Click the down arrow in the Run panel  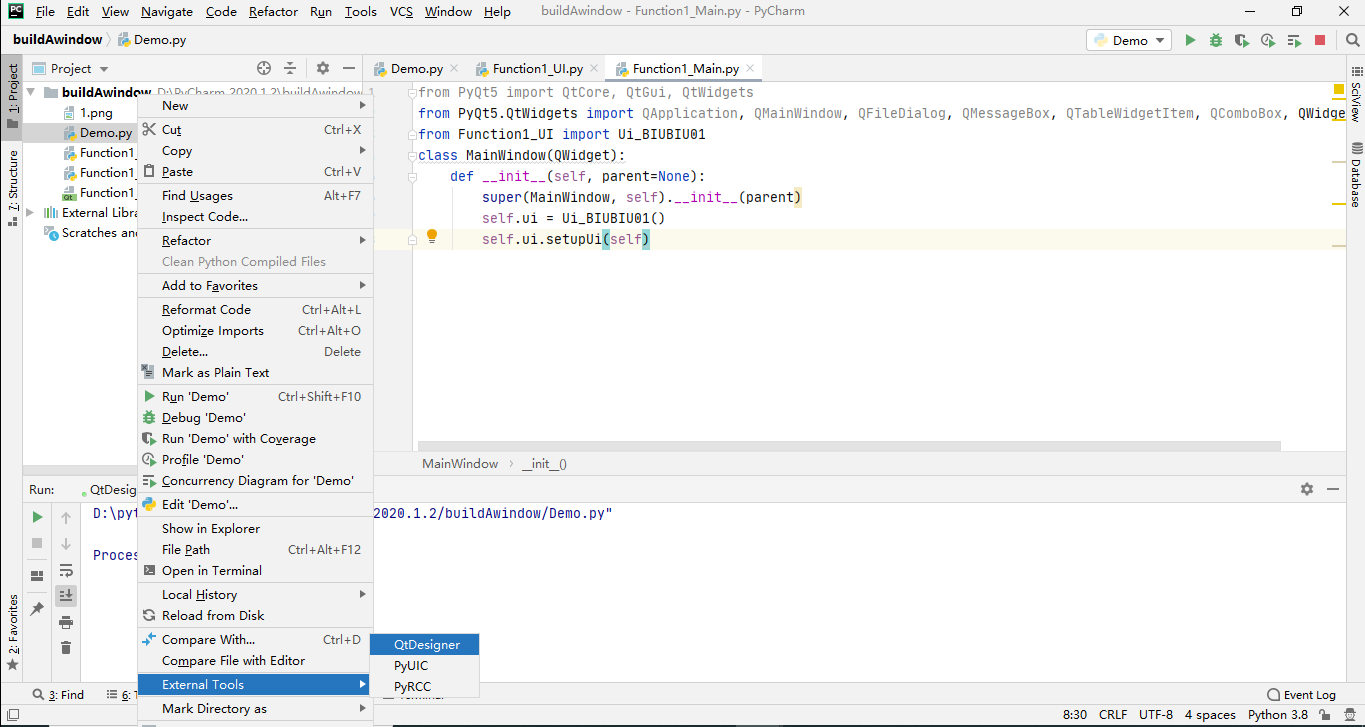click(66, 544)
